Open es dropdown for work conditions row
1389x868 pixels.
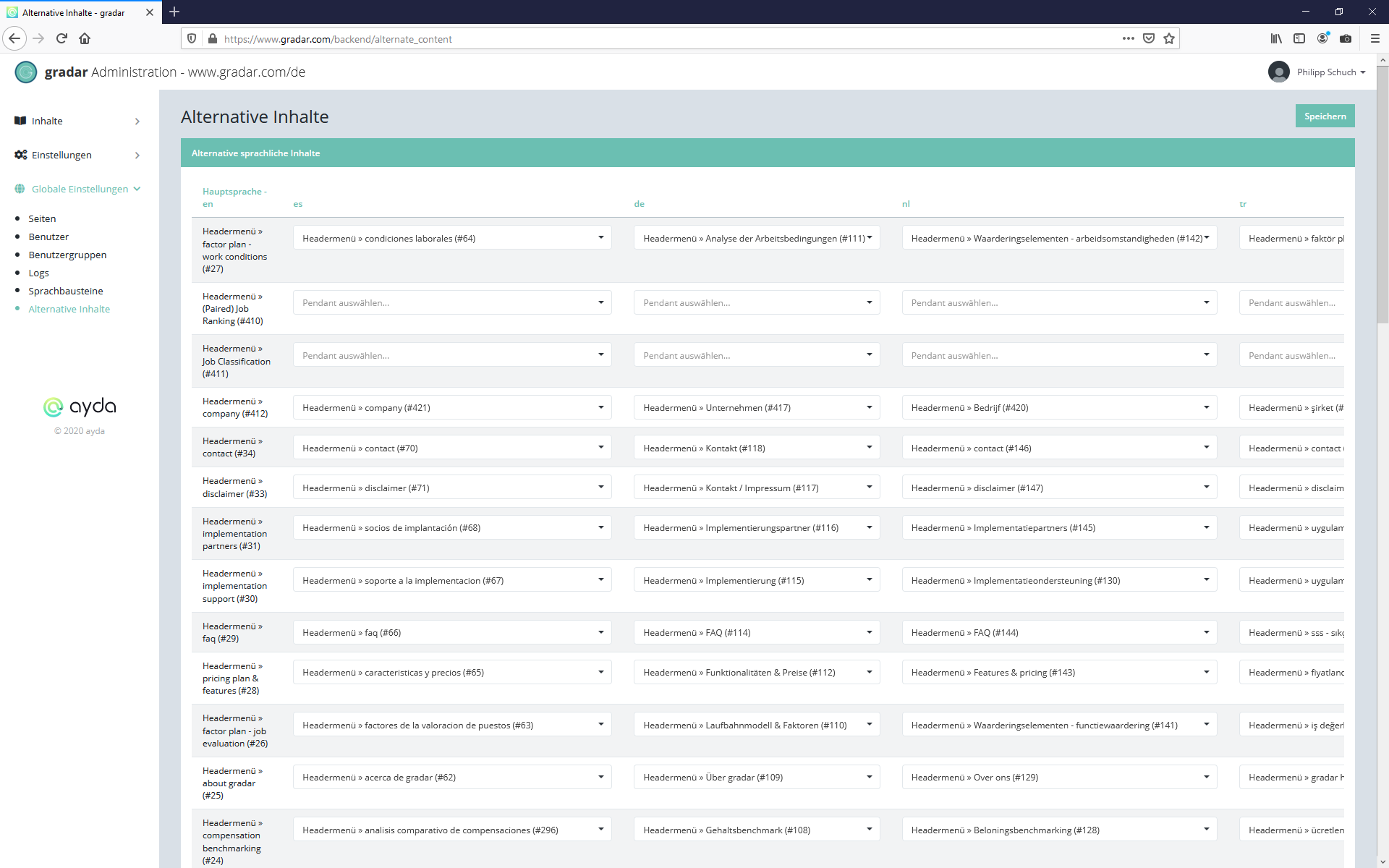coord(452,238)
